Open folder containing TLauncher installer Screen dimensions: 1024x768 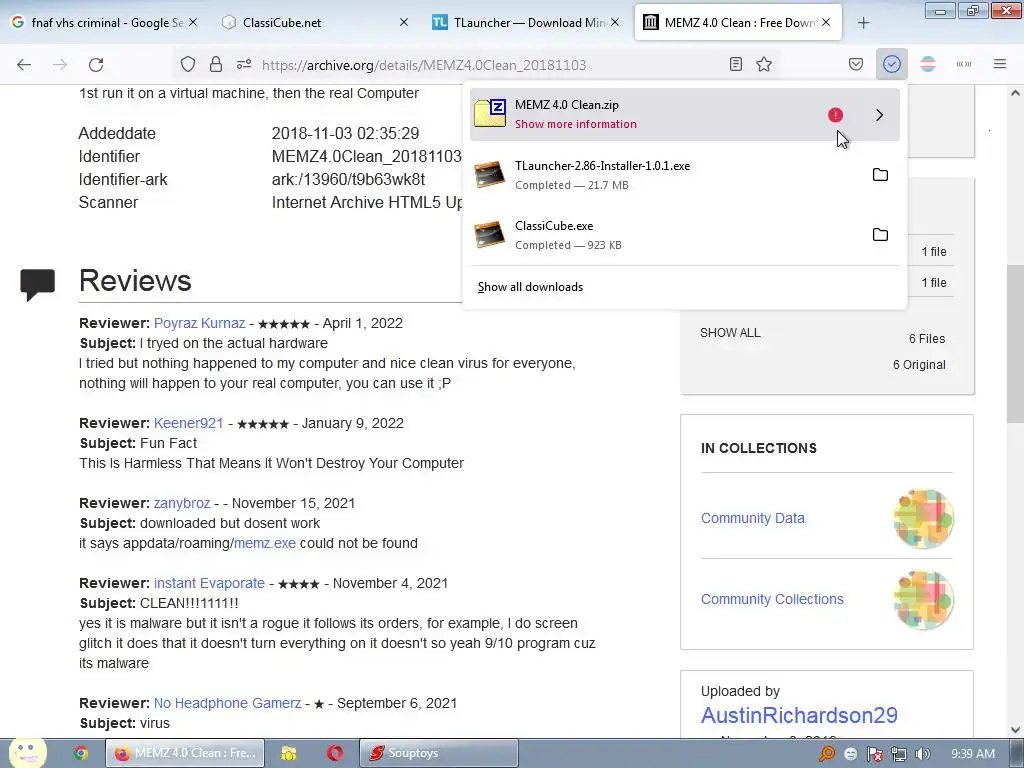click(x=880, y=174)
